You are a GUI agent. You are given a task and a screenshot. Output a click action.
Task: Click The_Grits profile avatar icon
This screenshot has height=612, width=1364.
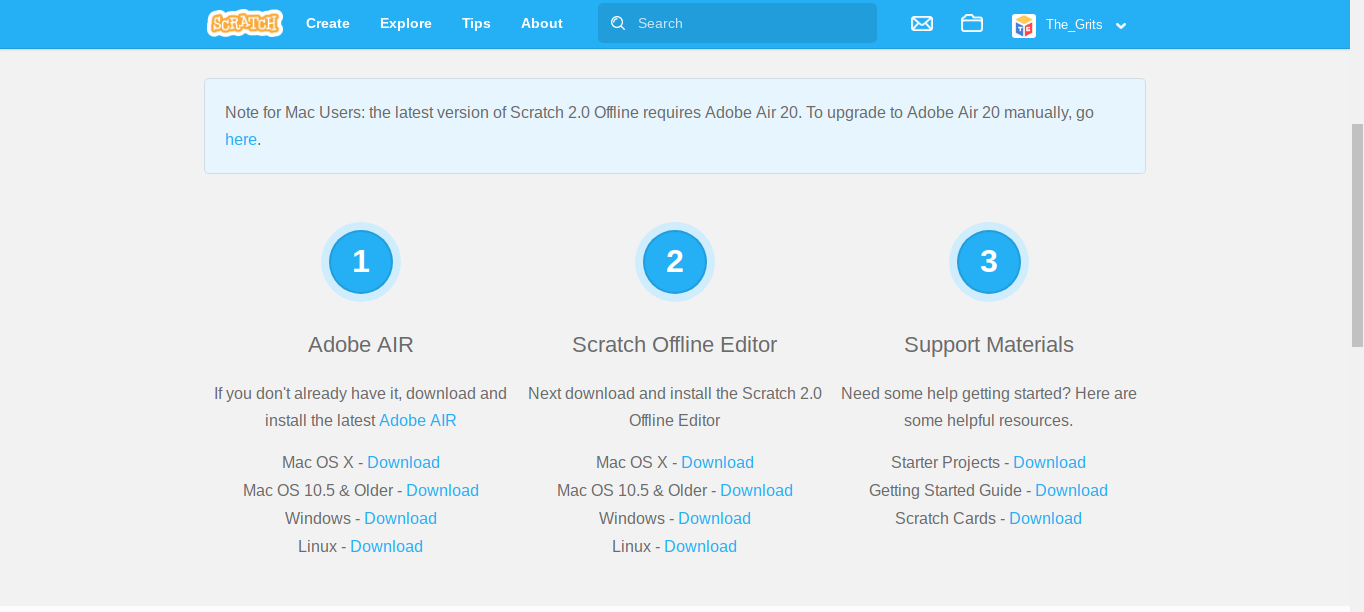tap(1023, 26)
